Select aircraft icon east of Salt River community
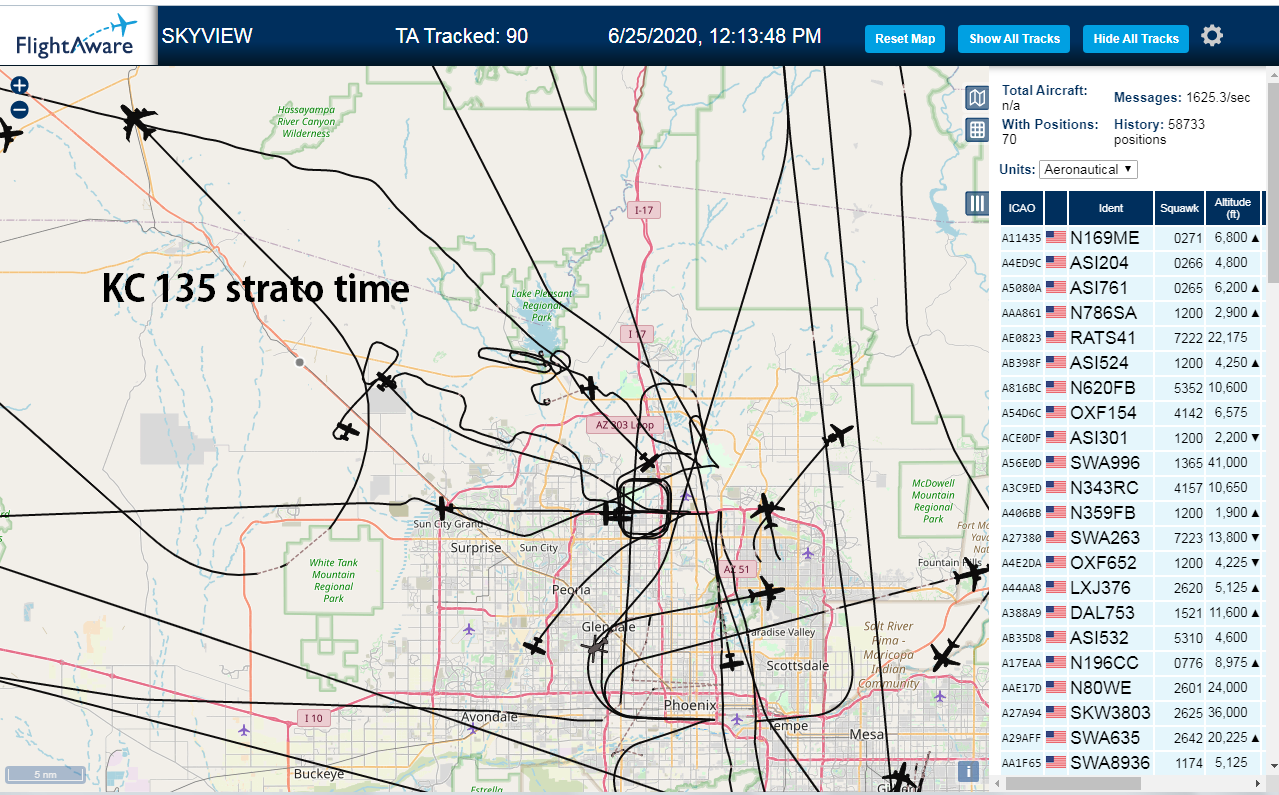The width and height of the screenshot is (1279, 795). (944, 655)
